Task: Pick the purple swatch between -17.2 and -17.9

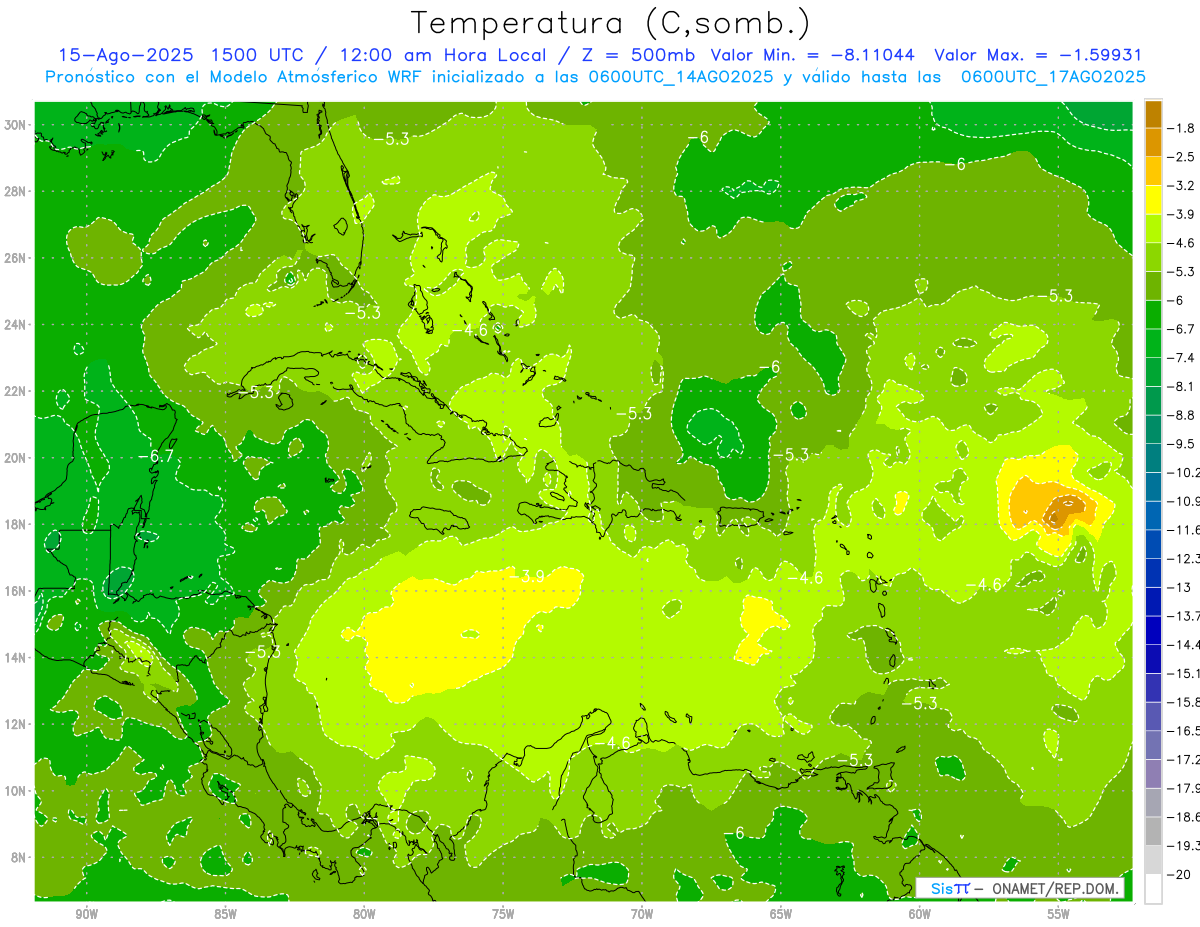Action: click(x=1153, y=774)
